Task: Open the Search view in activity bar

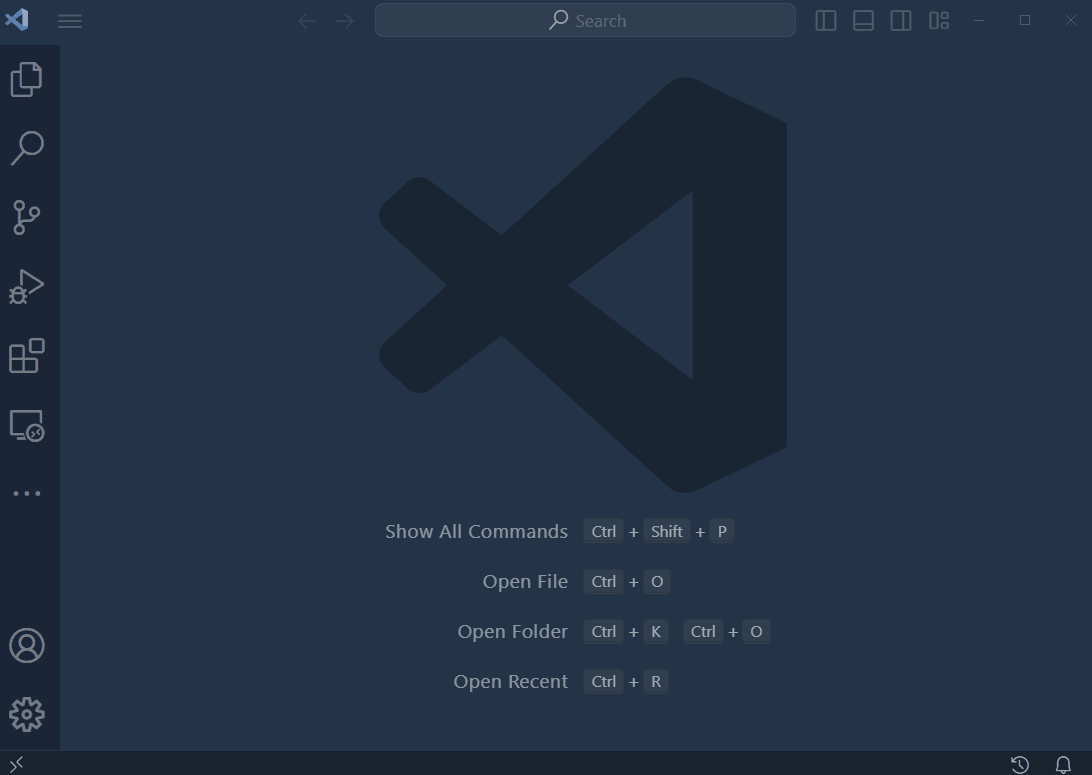Action: [x=27, y=148]
